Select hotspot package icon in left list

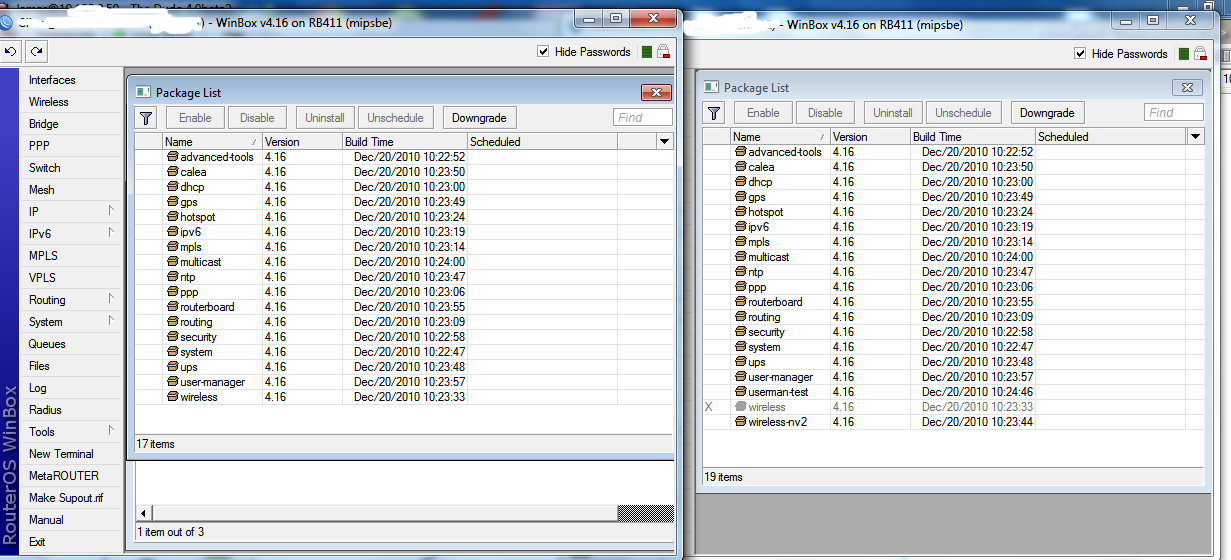pos(172,217)
